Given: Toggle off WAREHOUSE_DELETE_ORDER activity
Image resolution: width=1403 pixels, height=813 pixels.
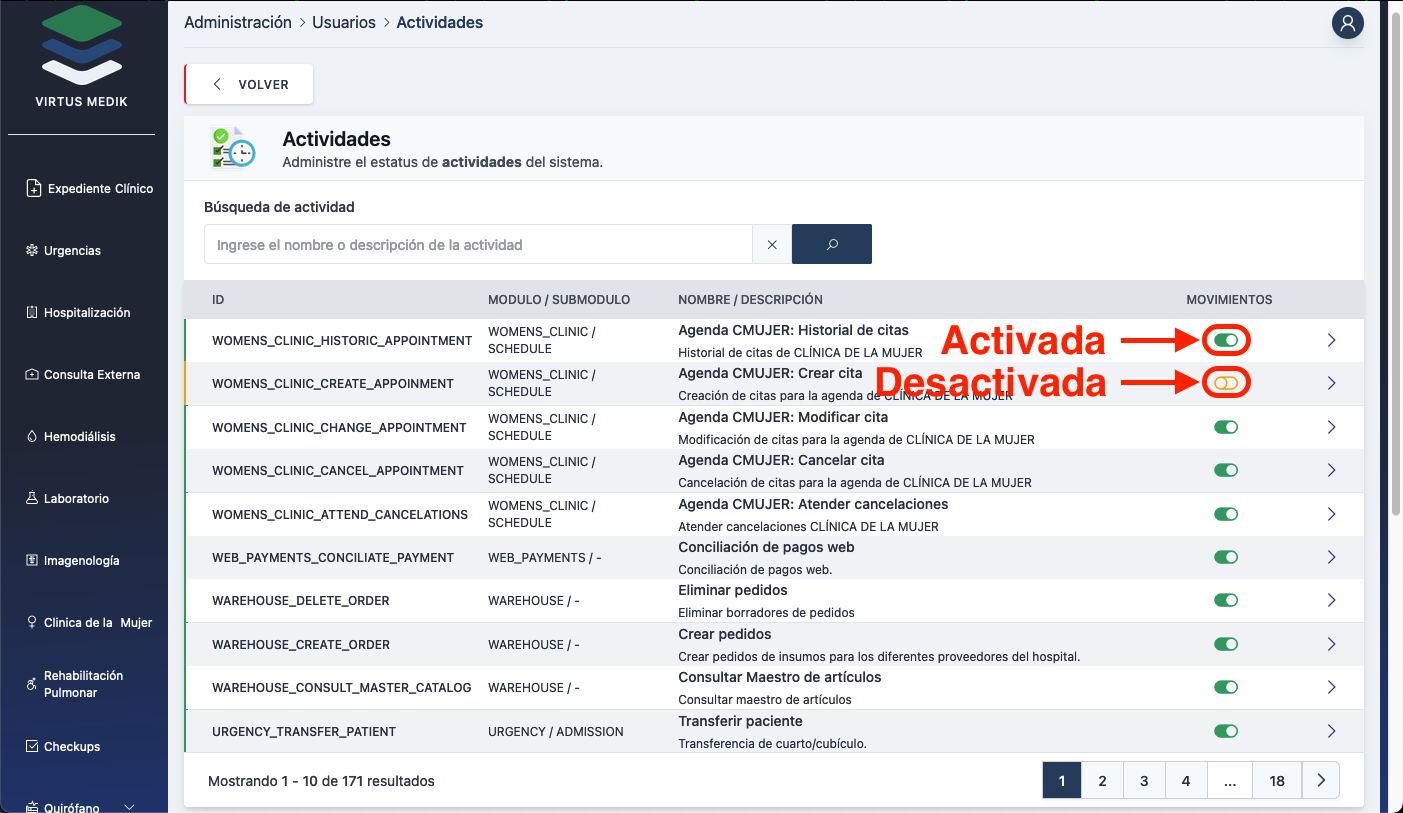Looking at the screenshot, I should [x=1225, y=600].
